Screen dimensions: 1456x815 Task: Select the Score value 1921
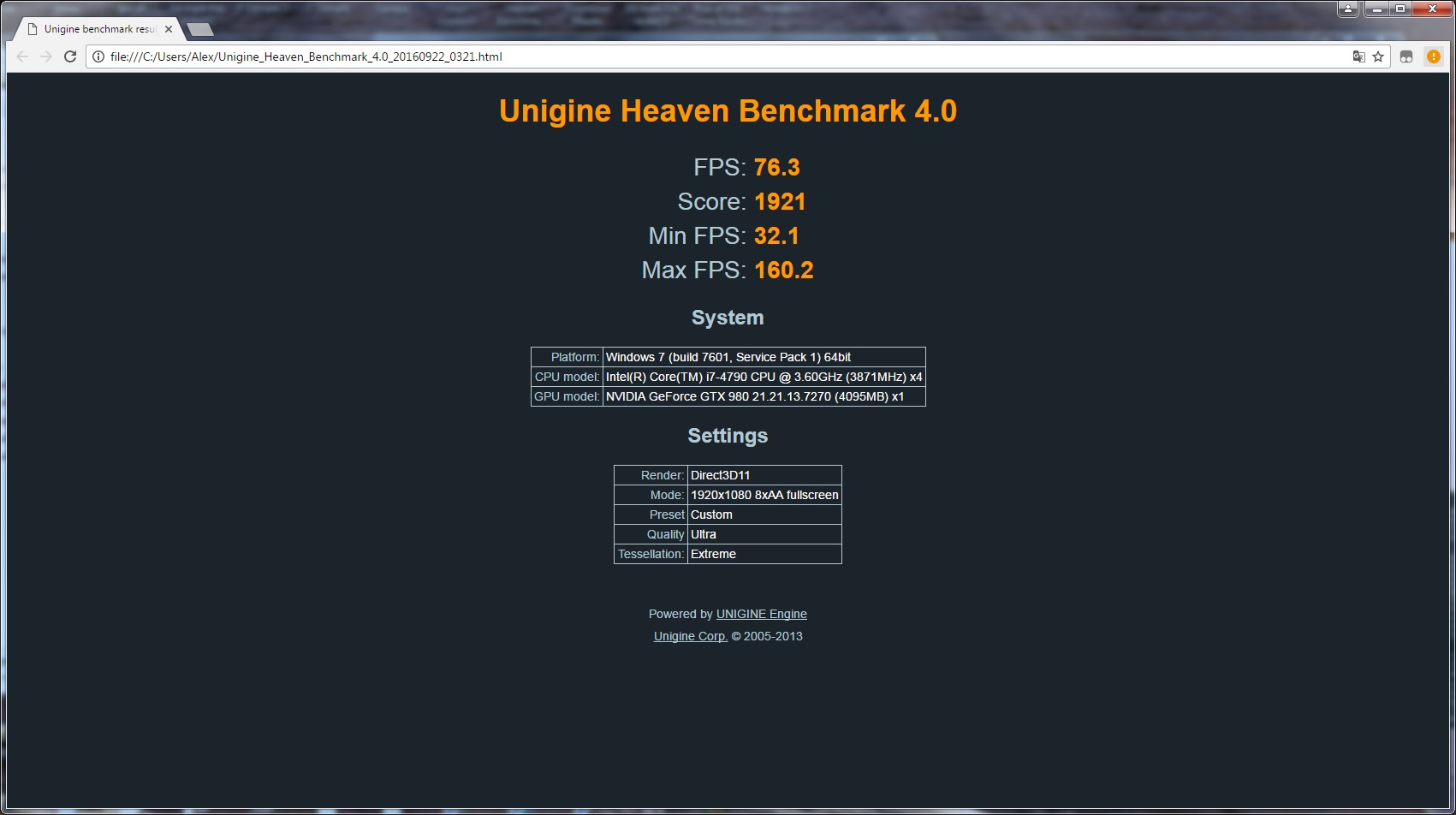[x=780, y=201]
